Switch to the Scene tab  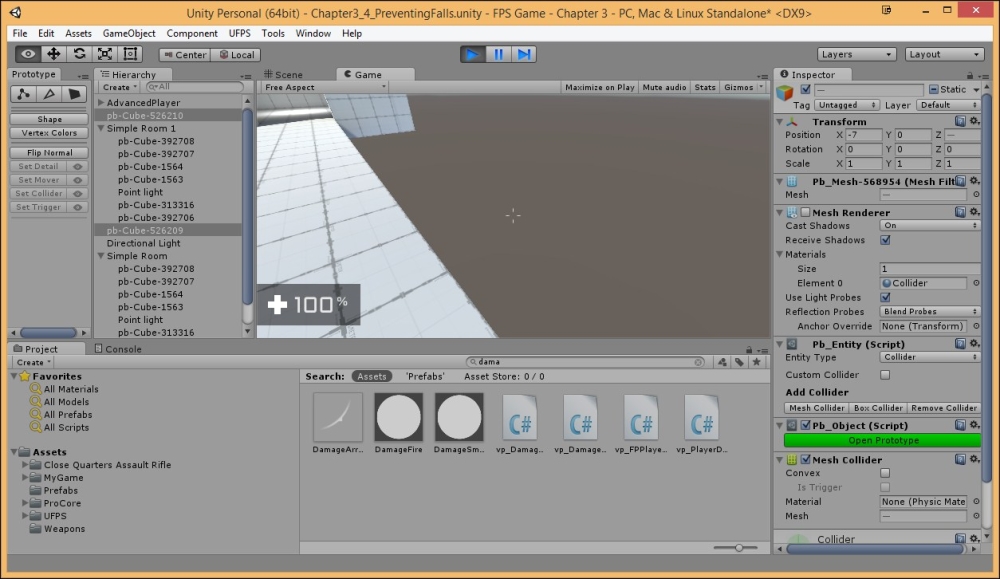(x=288, y=73)
